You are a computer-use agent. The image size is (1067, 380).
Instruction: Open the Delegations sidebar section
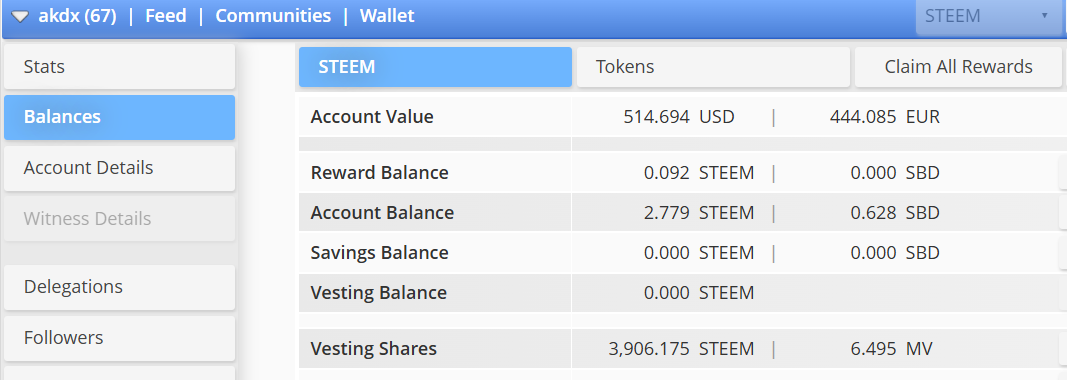(120, 287)
